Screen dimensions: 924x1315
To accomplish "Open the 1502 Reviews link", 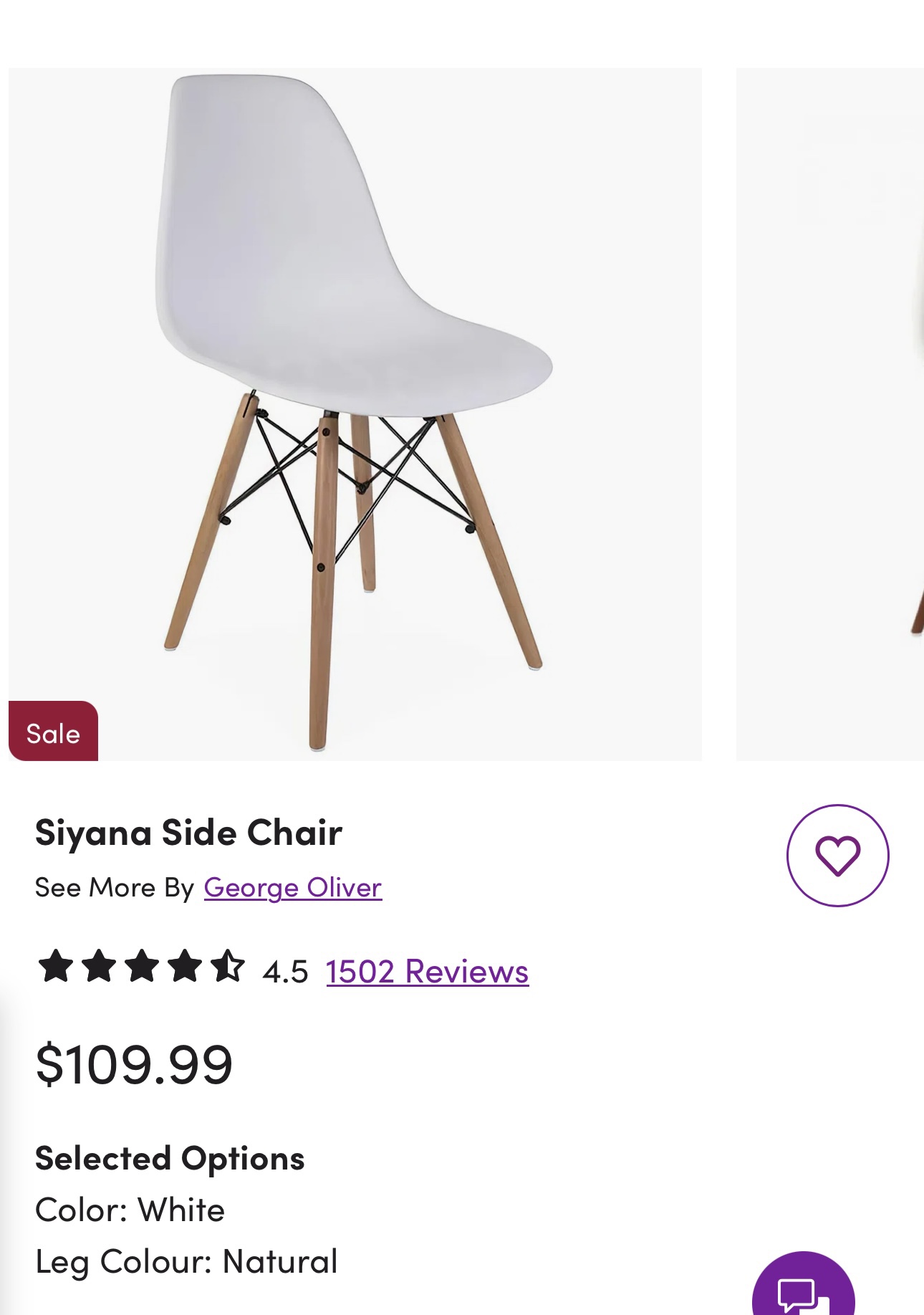I will click(427, 972).
